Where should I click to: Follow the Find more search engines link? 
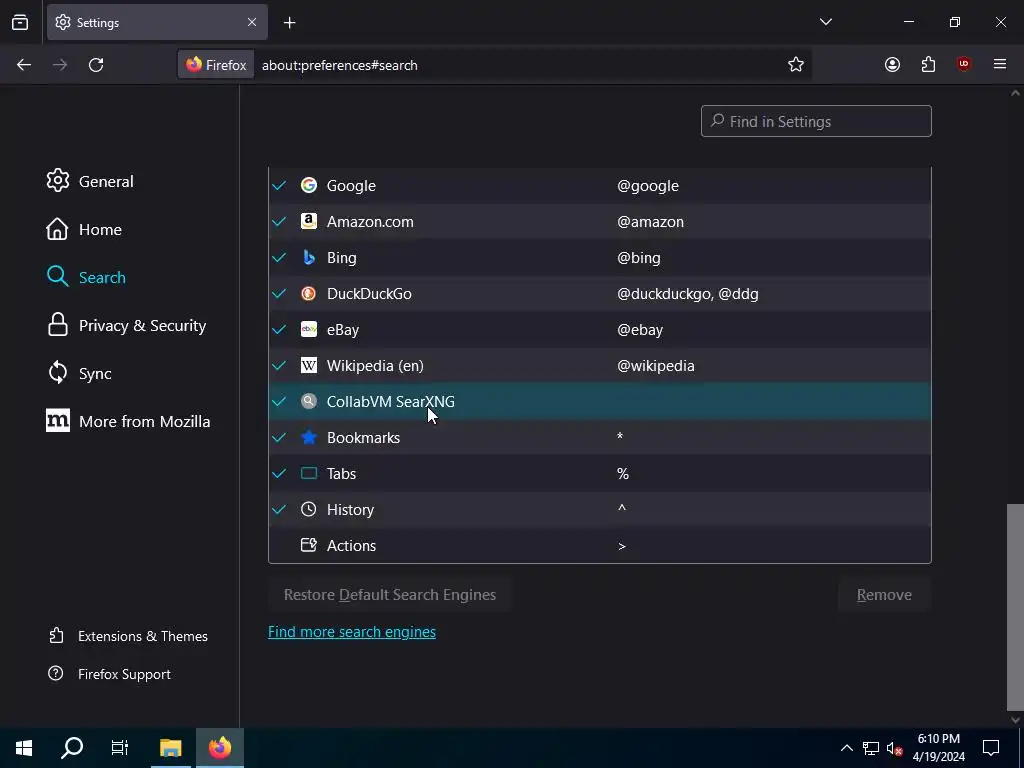pyautogui.click(x=352, y=632)
